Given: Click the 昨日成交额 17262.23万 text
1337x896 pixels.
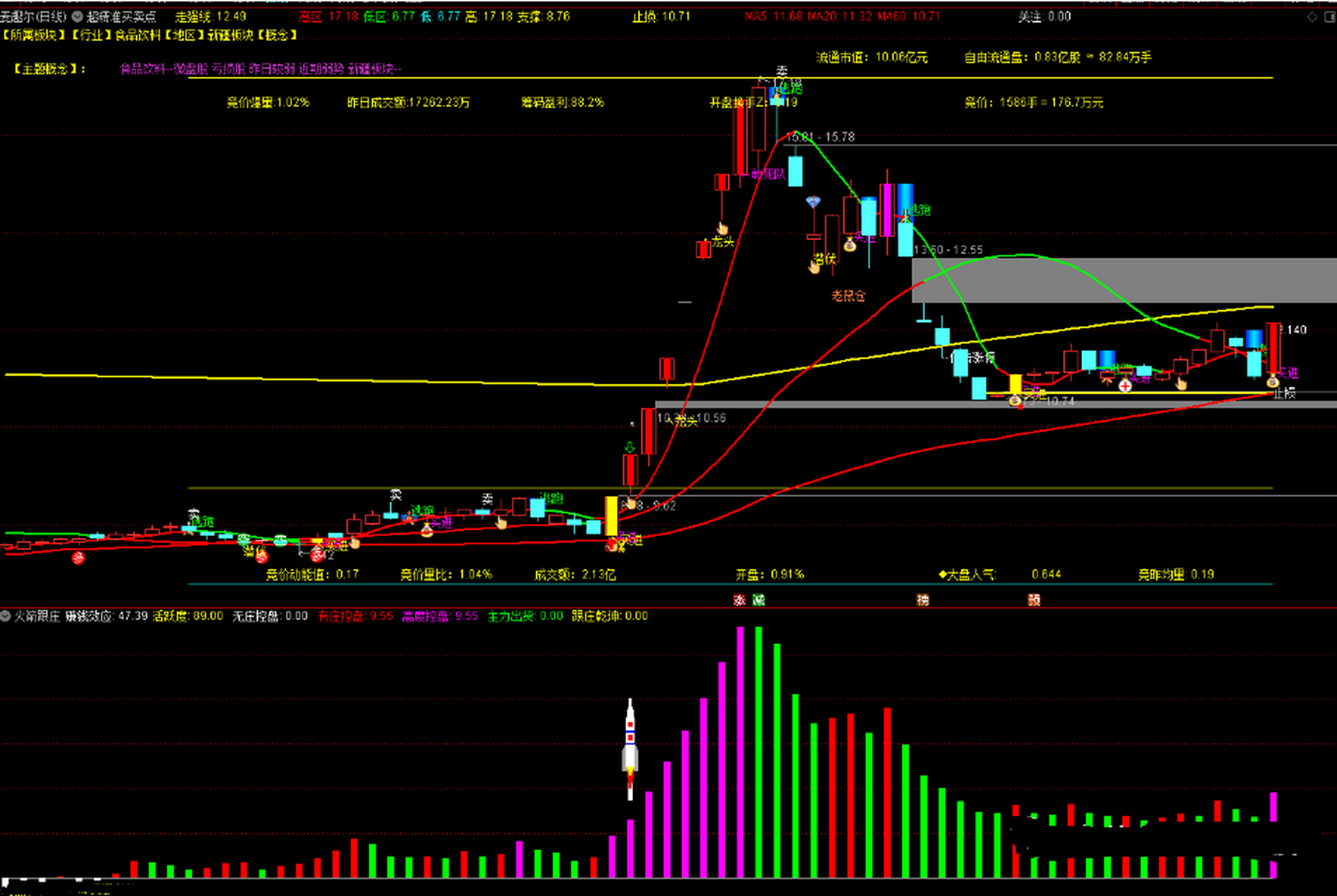Looking at the screenshot, I should (408, 102).
